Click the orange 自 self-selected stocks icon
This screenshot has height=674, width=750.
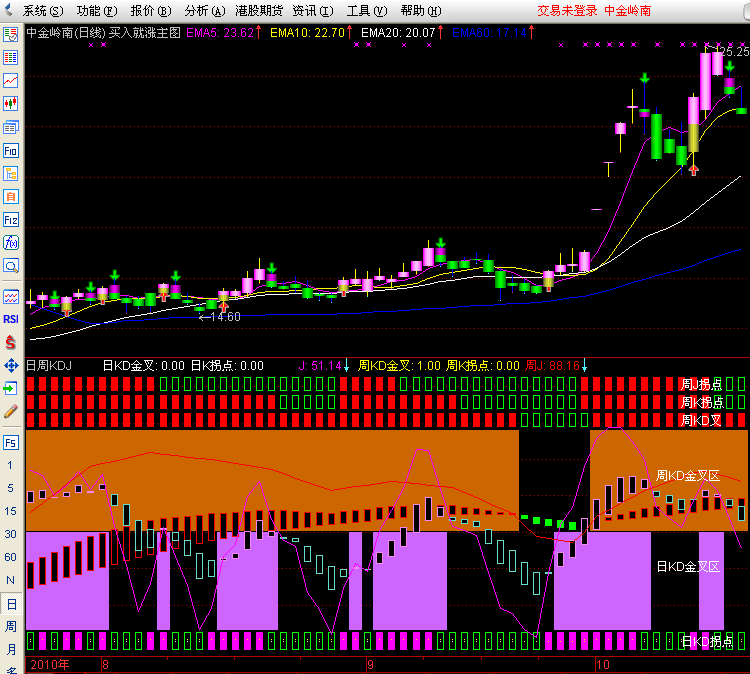11,197
